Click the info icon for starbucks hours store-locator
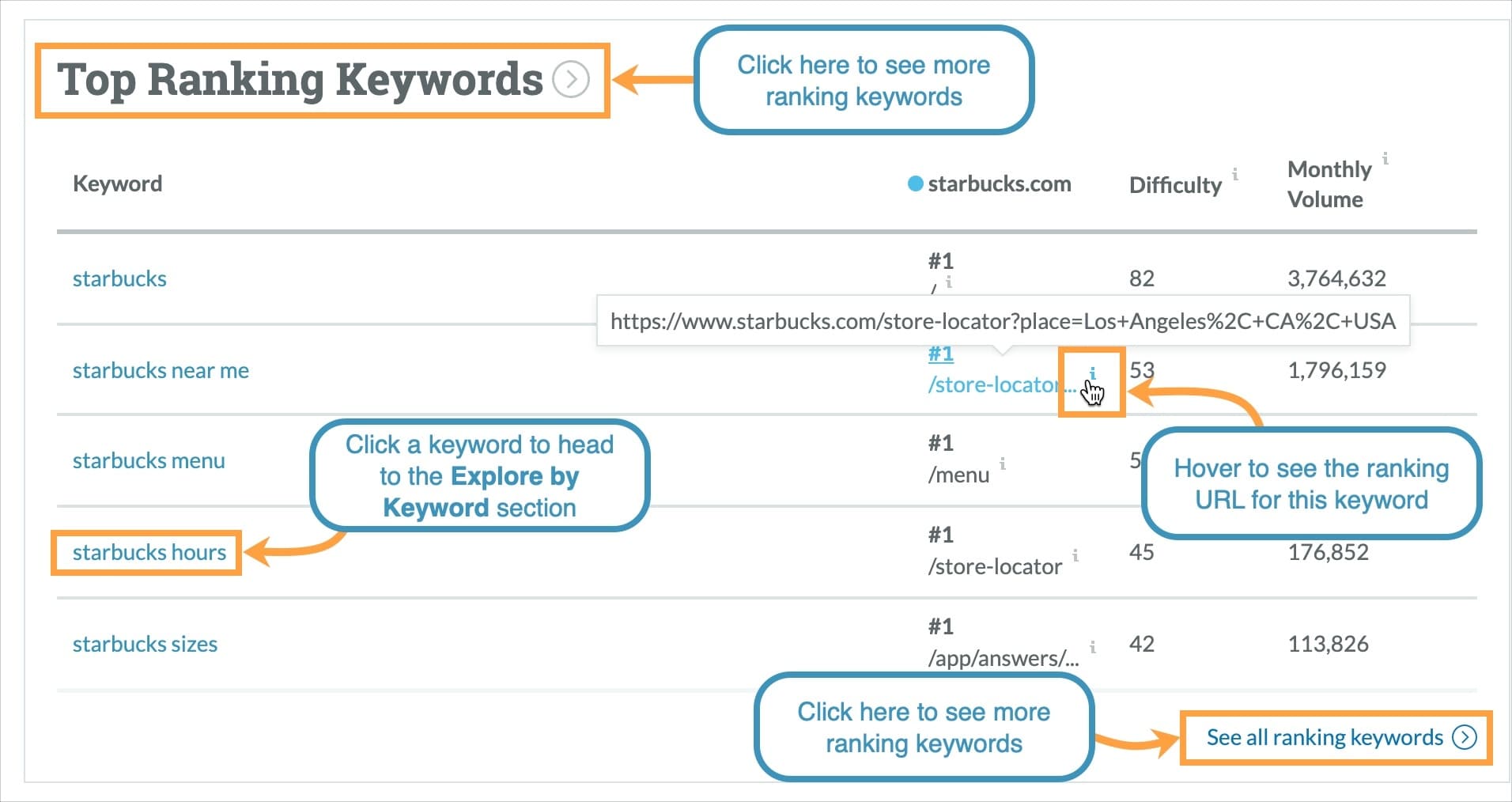This screenshot has width=1512, height=802. (x=1075, y=557)
